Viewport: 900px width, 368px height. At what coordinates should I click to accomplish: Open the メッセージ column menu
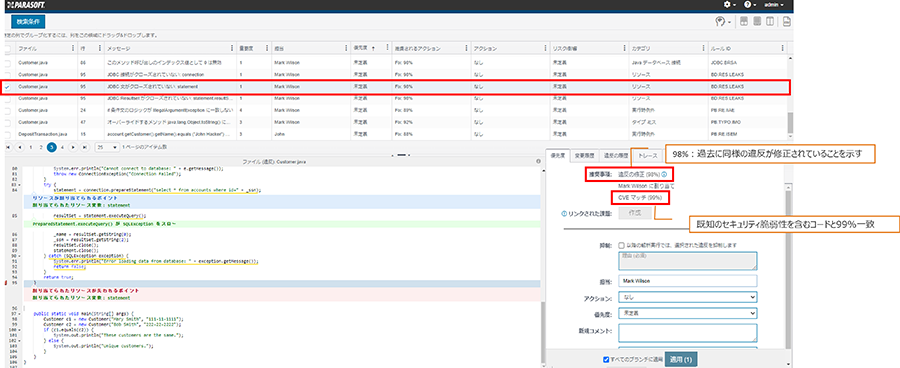[x=232, y=49]
